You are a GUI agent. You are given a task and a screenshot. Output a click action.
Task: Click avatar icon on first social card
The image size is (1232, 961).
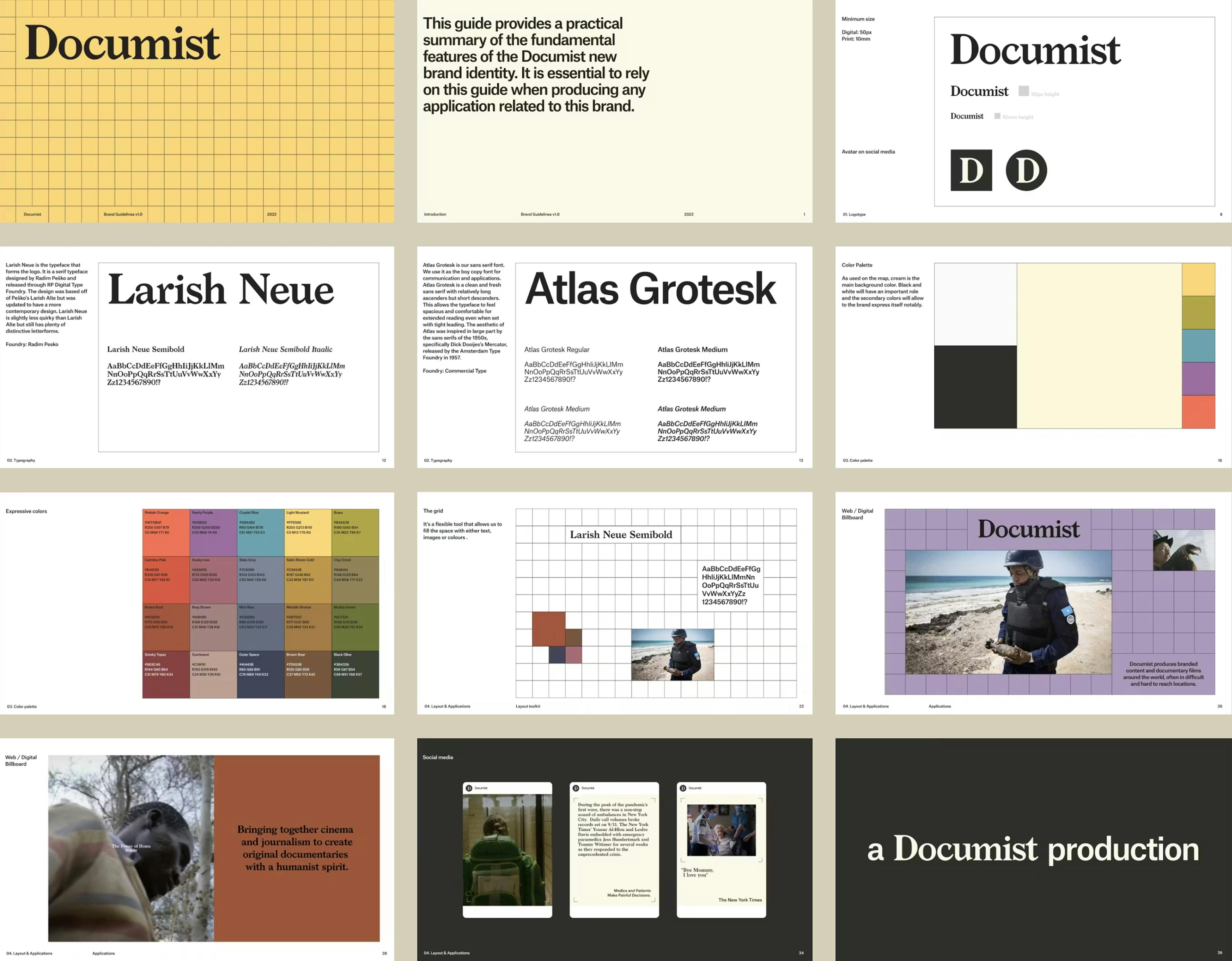point(469,788)
